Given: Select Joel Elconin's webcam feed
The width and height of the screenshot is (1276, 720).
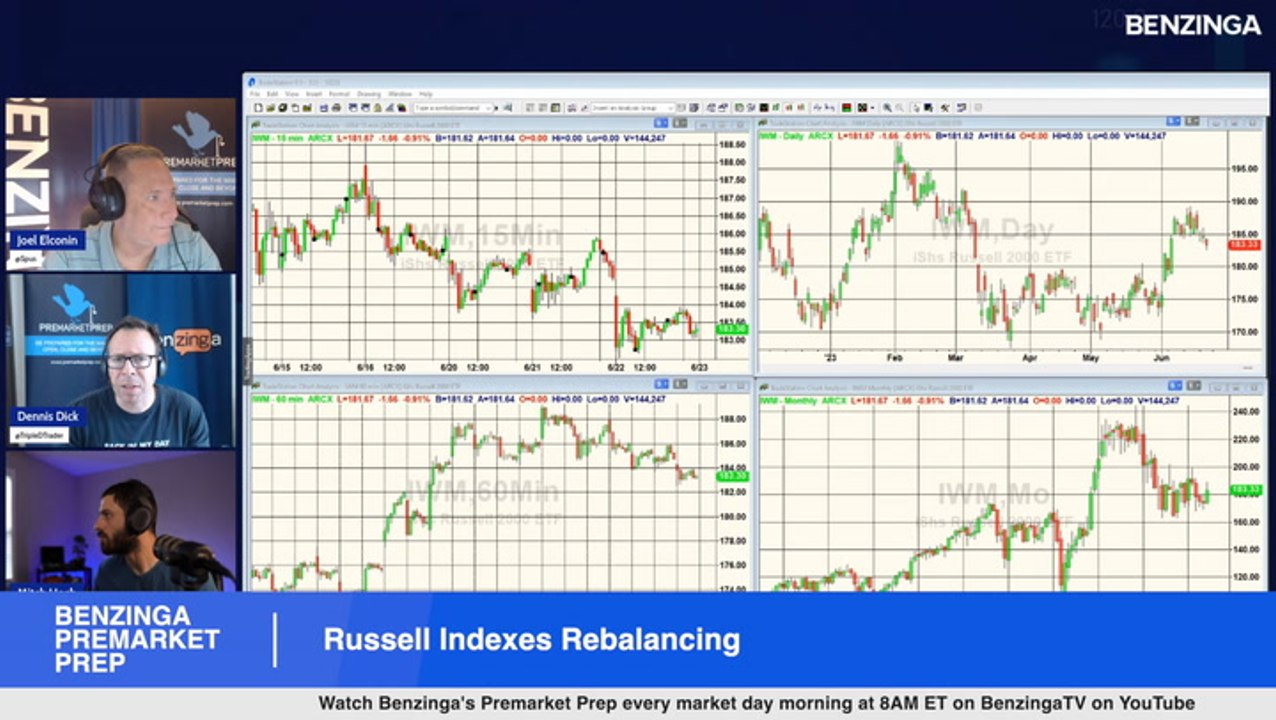Looking at the screenshot, I should (121, 184).
